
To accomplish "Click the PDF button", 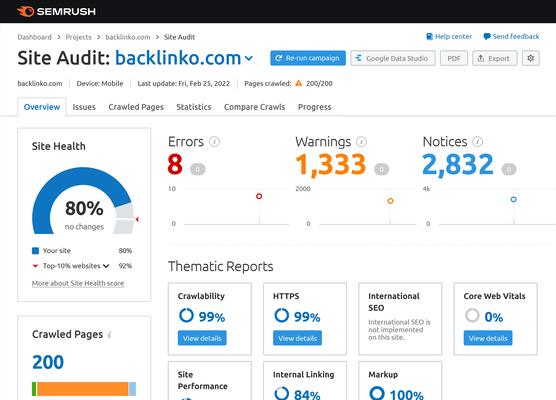I will pyautogui.click(x=454, y=58).
